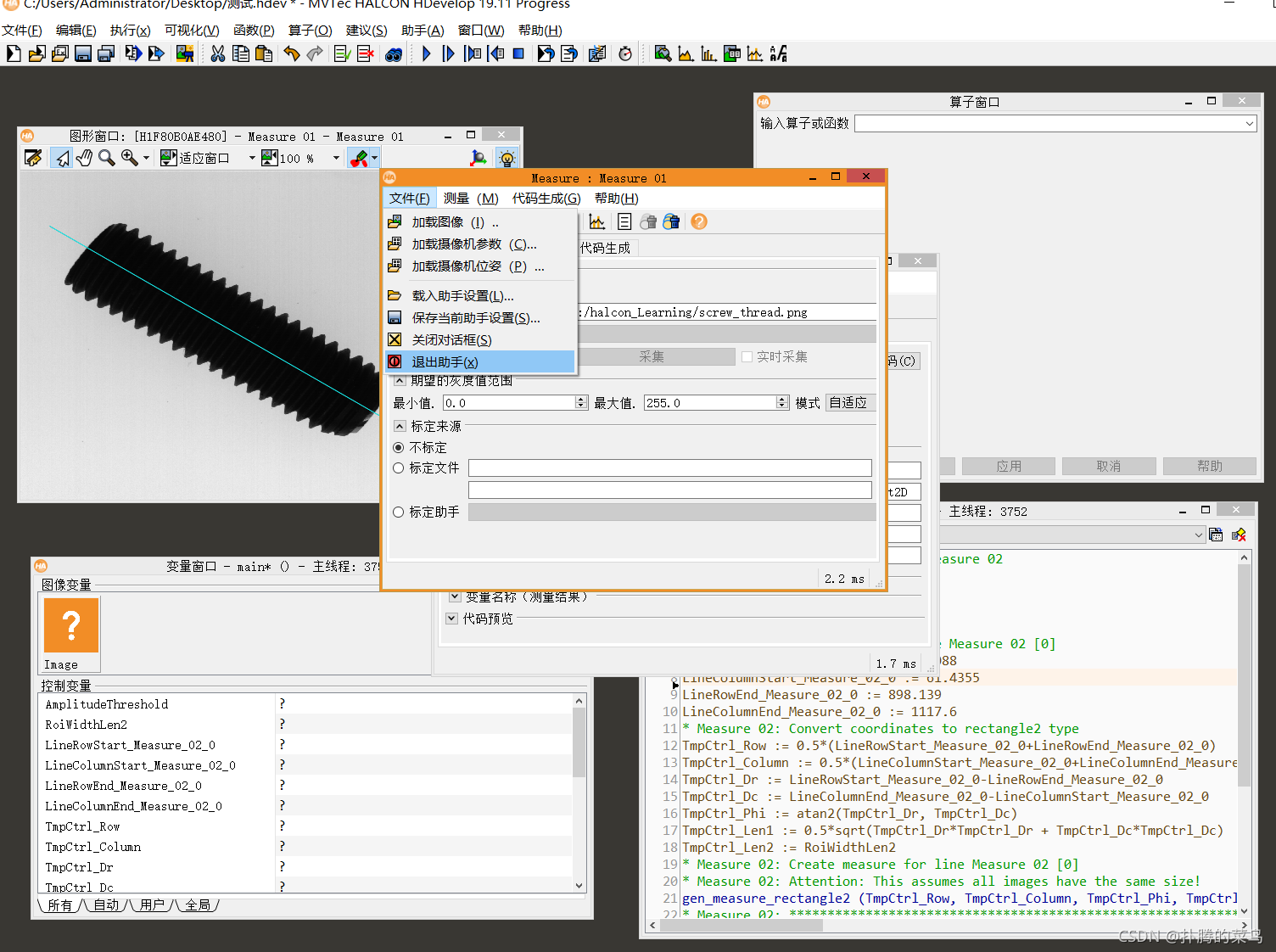The image size is (1276, 952).
Task: Select the 标定助手 radio button
Action: click(x=399, y=512)
